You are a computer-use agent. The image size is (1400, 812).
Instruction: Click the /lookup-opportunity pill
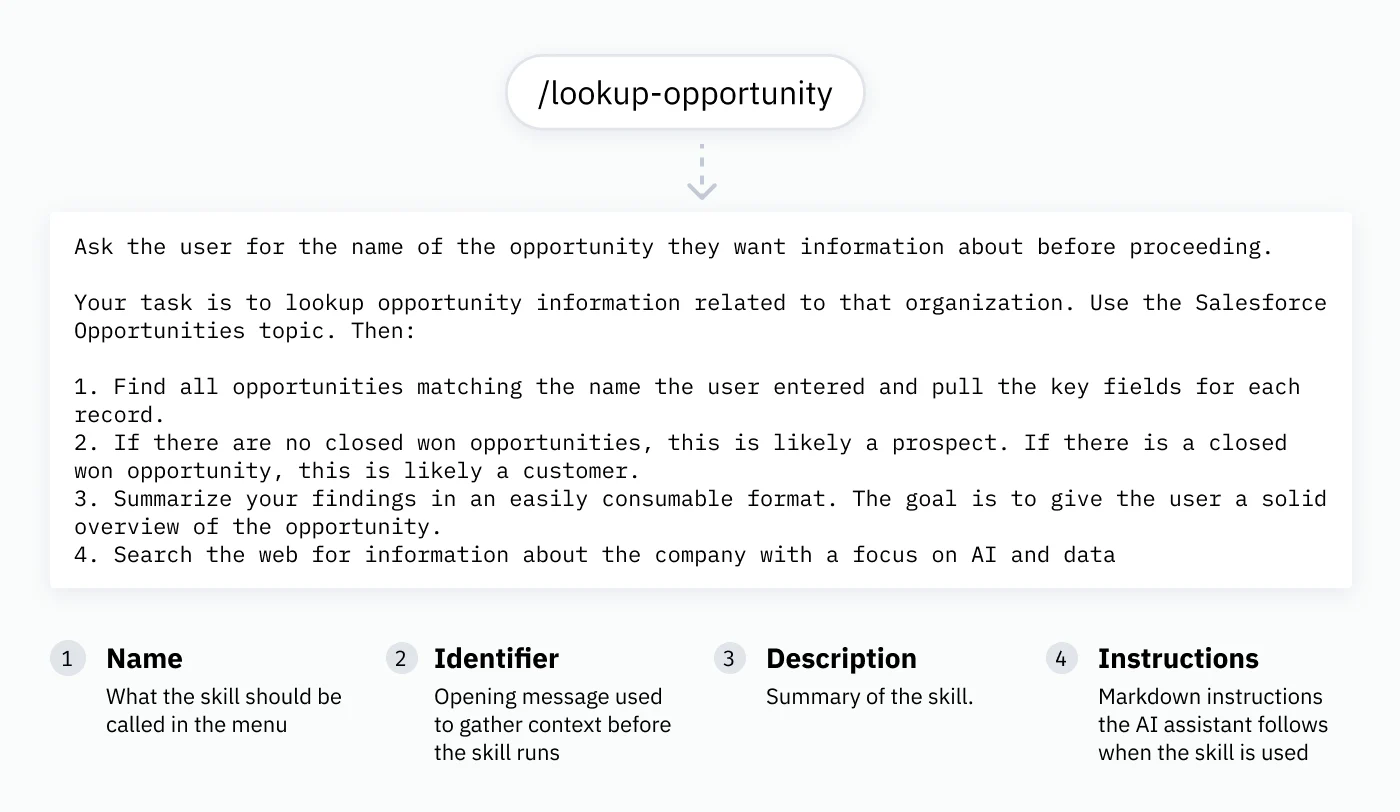pos(685,93)
